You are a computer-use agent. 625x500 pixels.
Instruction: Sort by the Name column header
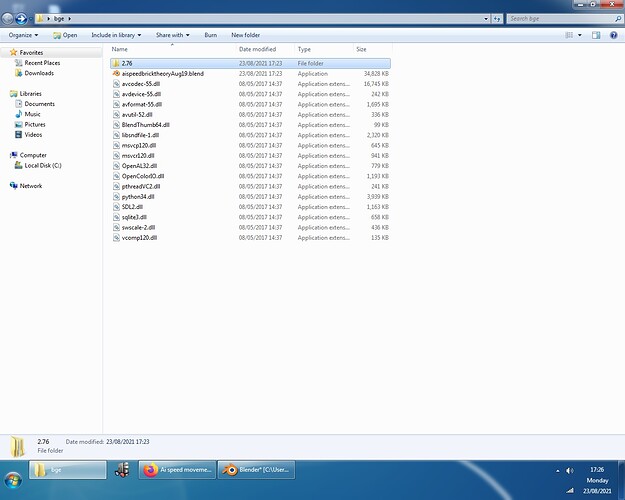pyautogui.click(x=173, y=49)
